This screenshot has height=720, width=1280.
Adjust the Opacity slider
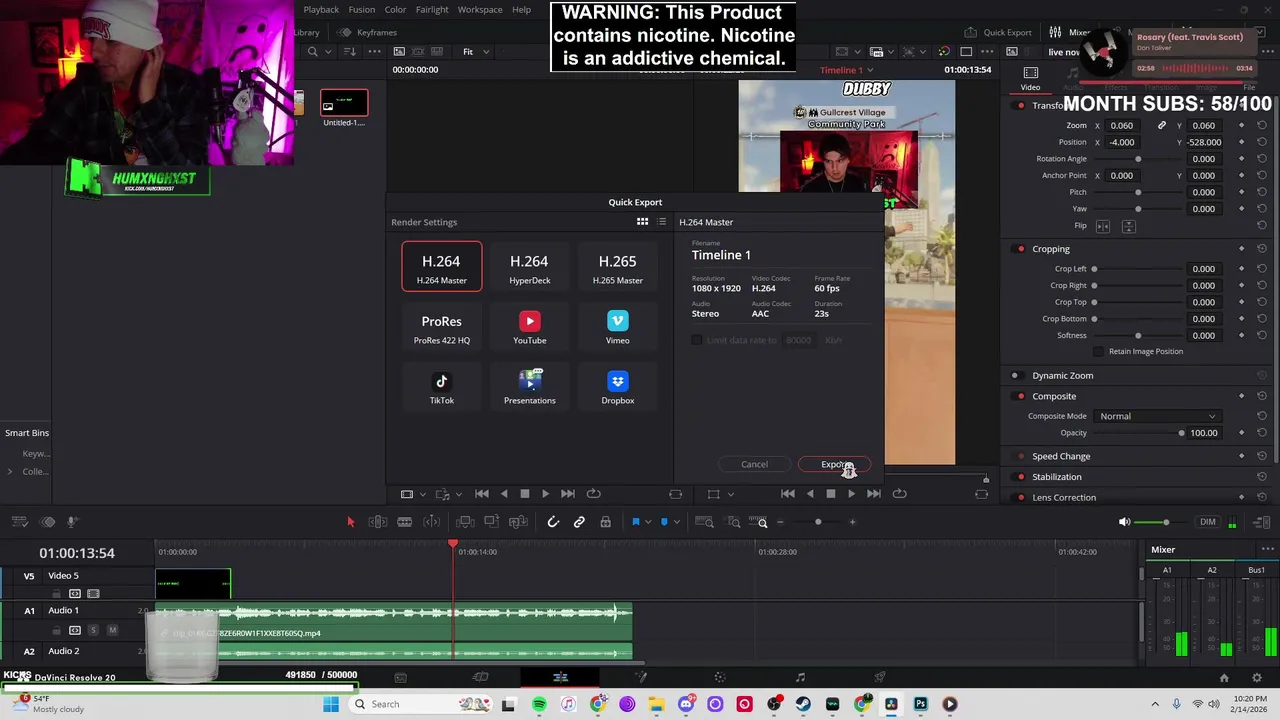(x=1137, y=433)
